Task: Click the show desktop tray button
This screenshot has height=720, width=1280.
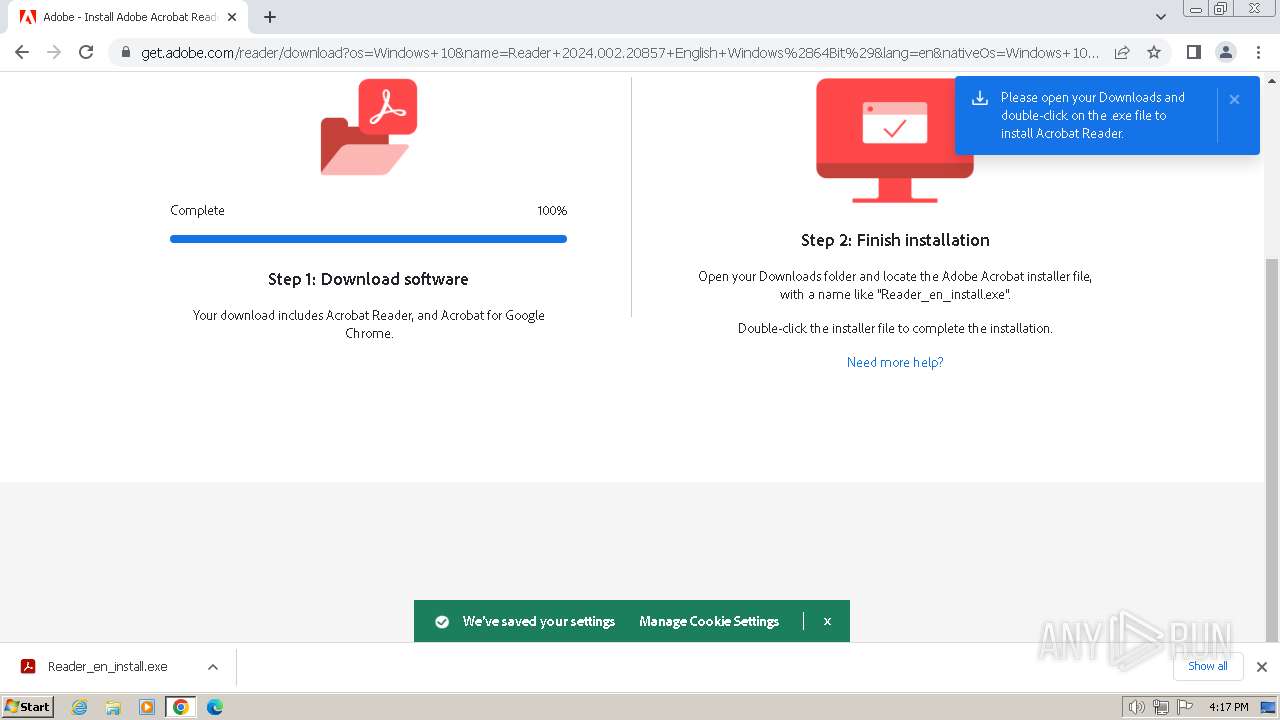Action: point(1268,707)
